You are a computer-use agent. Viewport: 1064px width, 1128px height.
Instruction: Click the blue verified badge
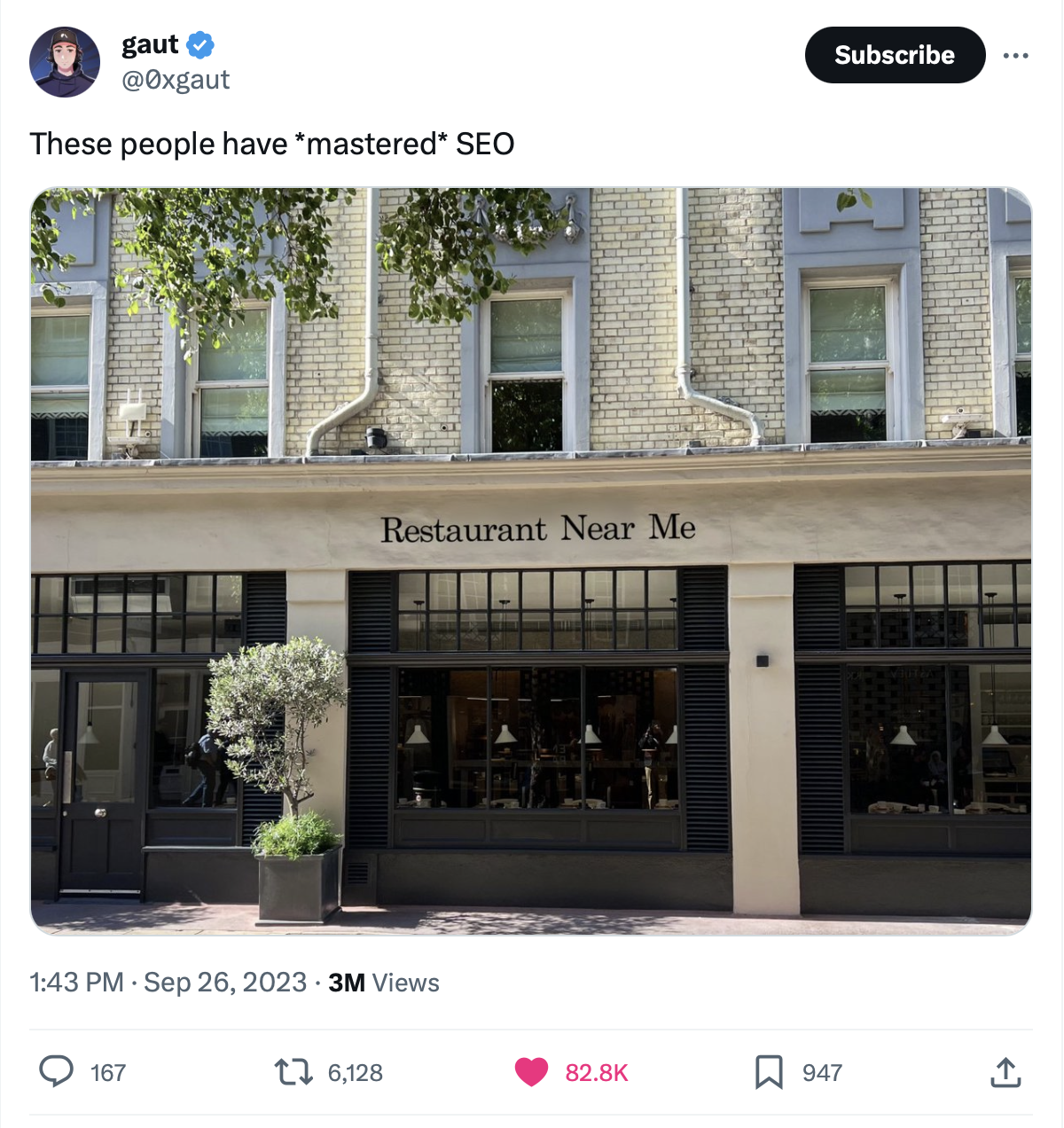click(x=199, y=43)
